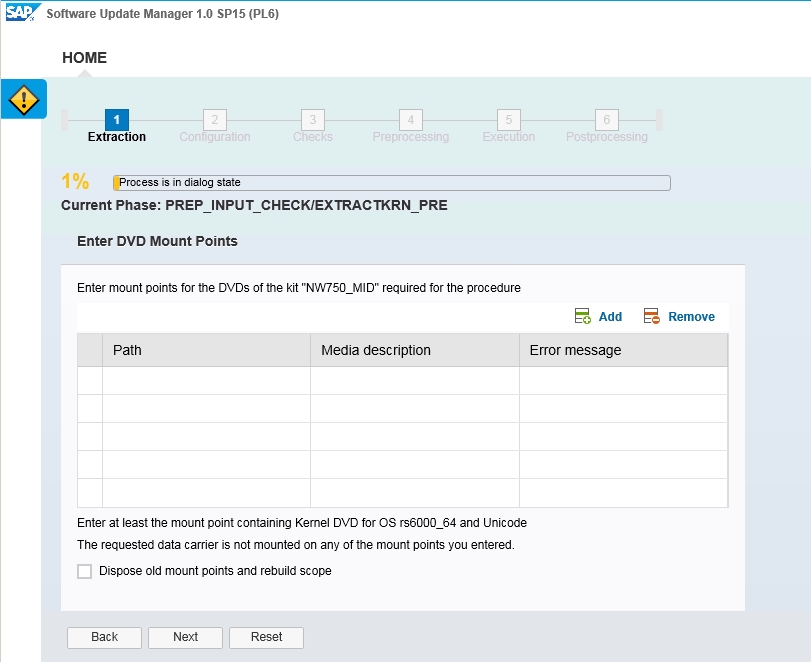Click the roadmap start scroll handle
Image resolution: width=811 pixels, height=662 pixels.
click(x=65, y=120)
